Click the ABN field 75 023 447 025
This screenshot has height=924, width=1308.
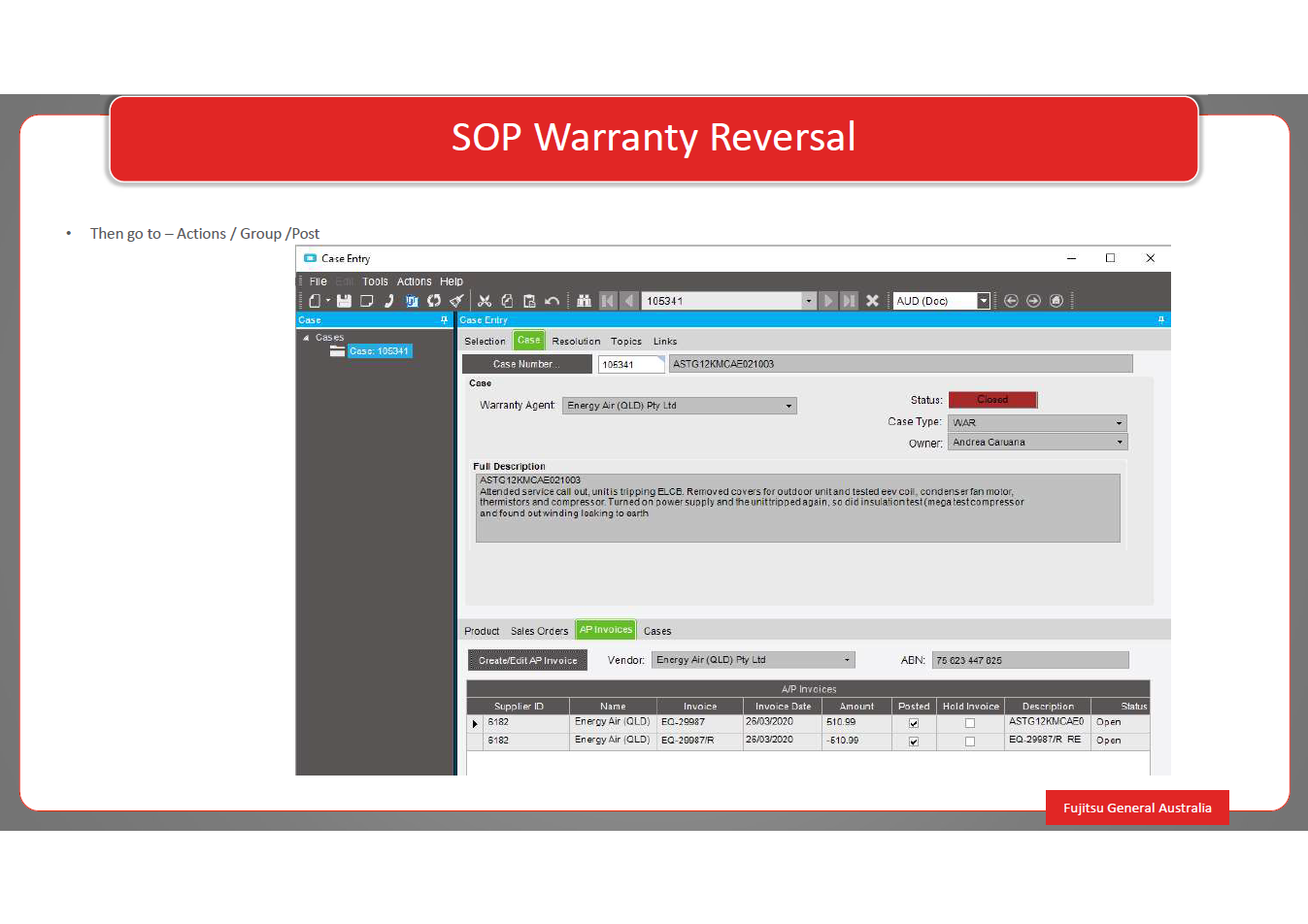point(1030,660)
